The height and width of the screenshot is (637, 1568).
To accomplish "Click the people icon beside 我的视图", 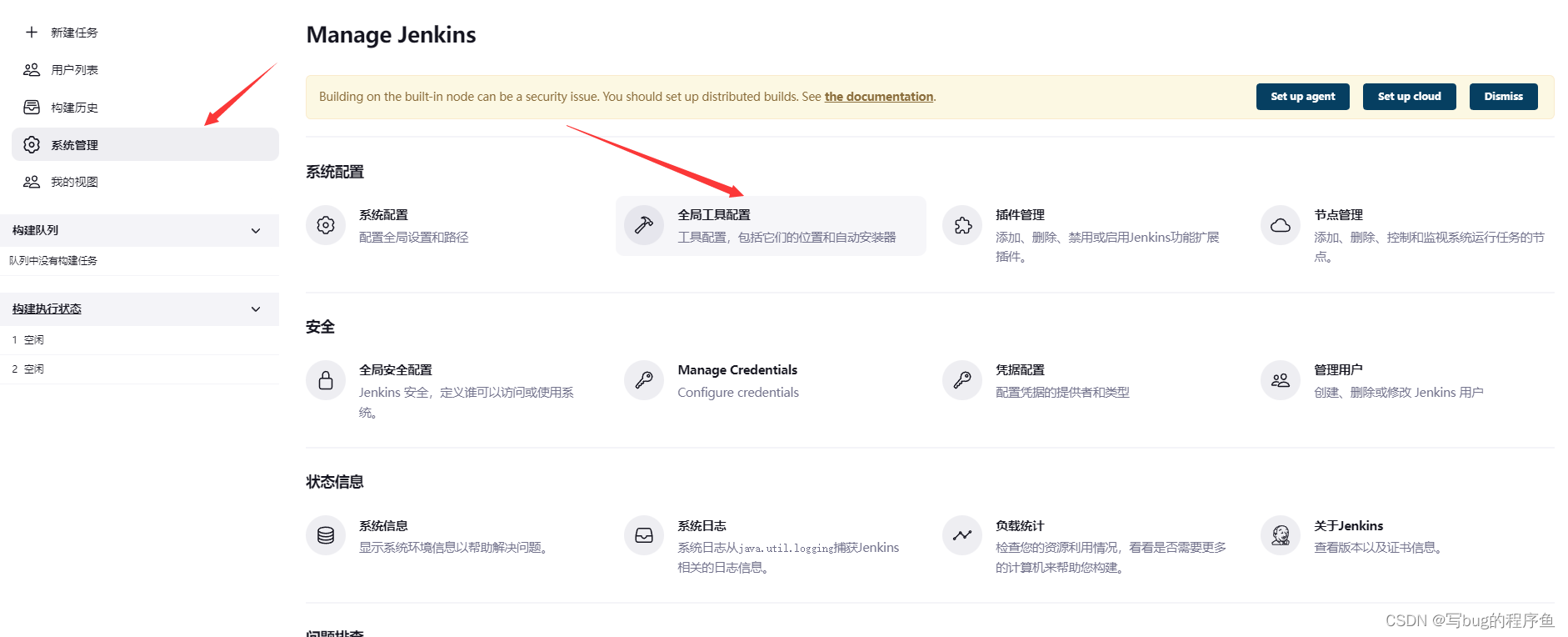I will 32,181.
